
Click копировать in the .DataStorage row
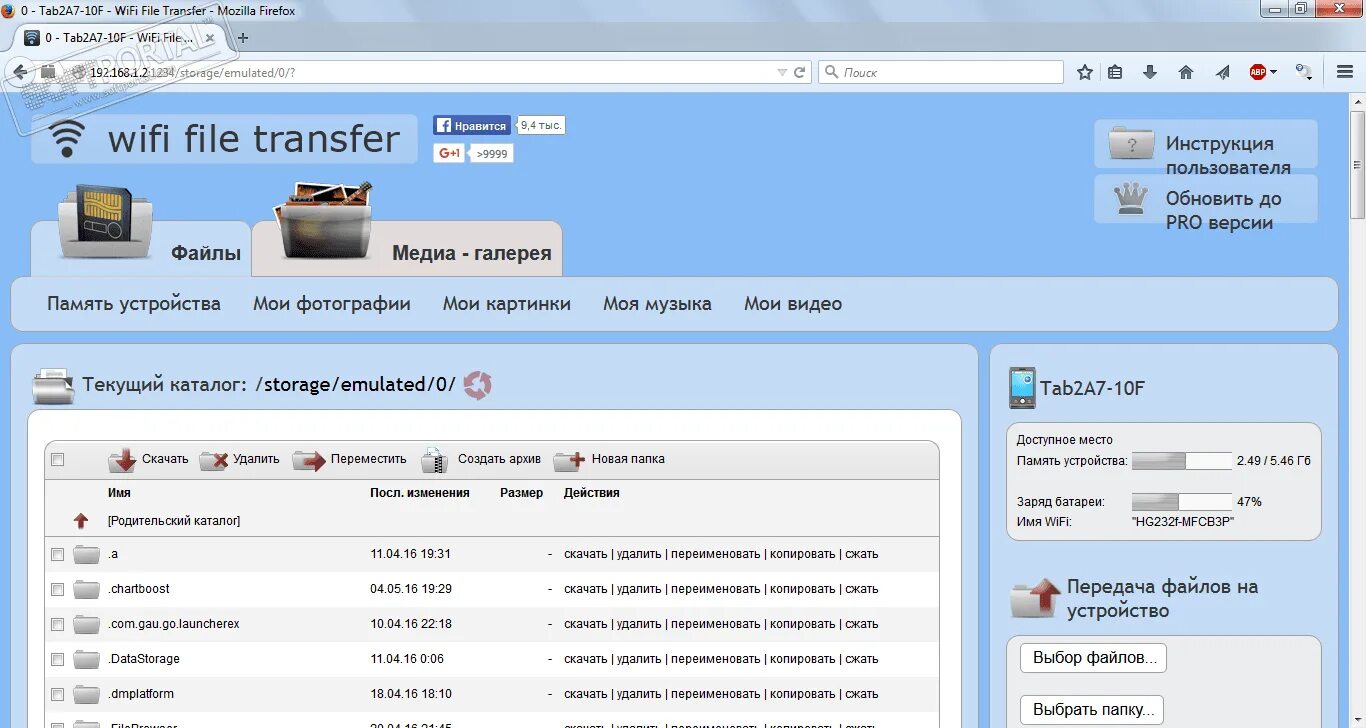coord(803,659)
